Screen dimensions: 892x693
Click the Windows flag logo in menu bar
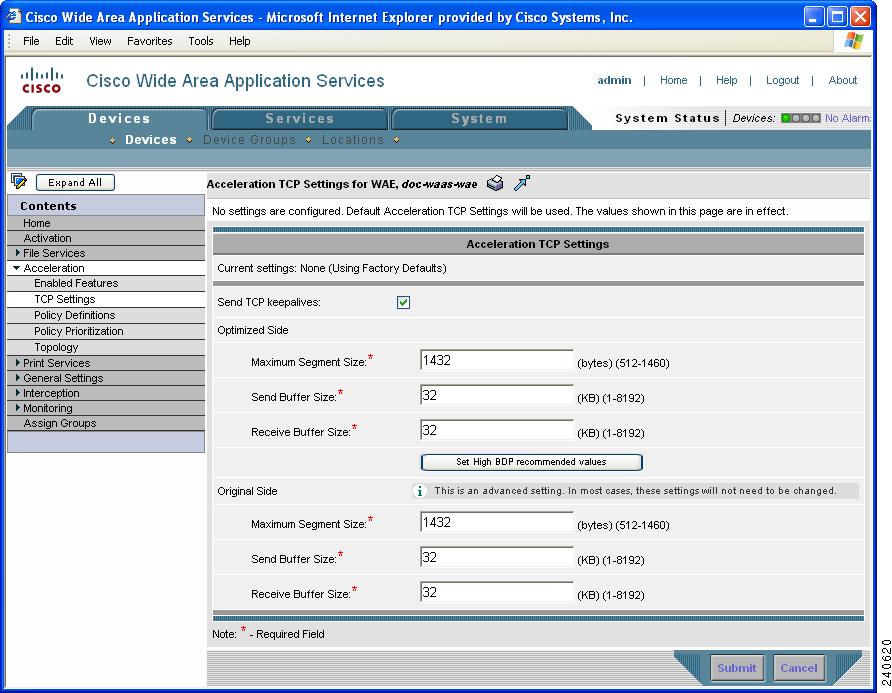click(x=853, y=41)
